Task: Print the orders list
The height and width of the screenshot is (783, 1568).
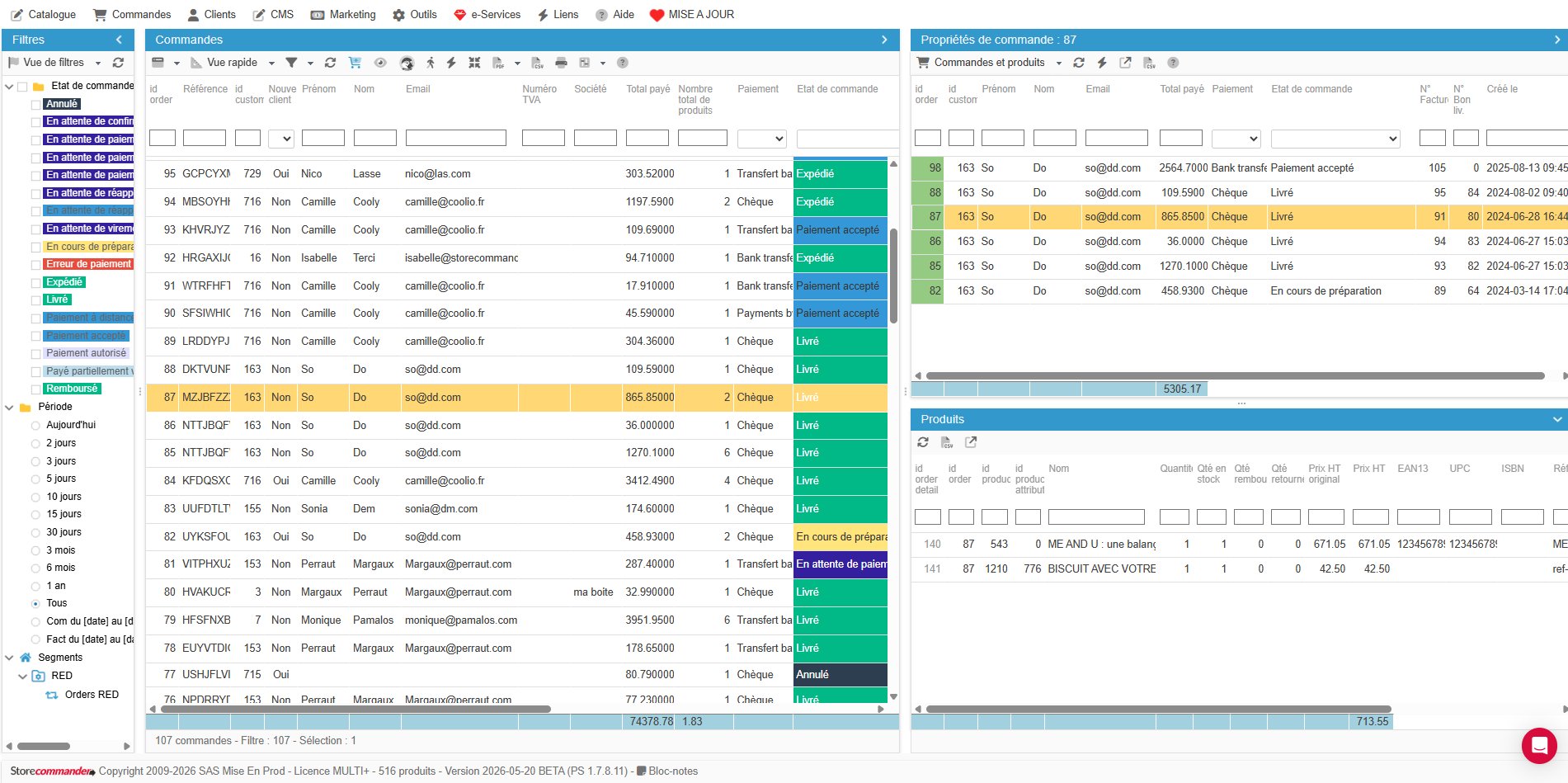Action: [x=562, y=63]
